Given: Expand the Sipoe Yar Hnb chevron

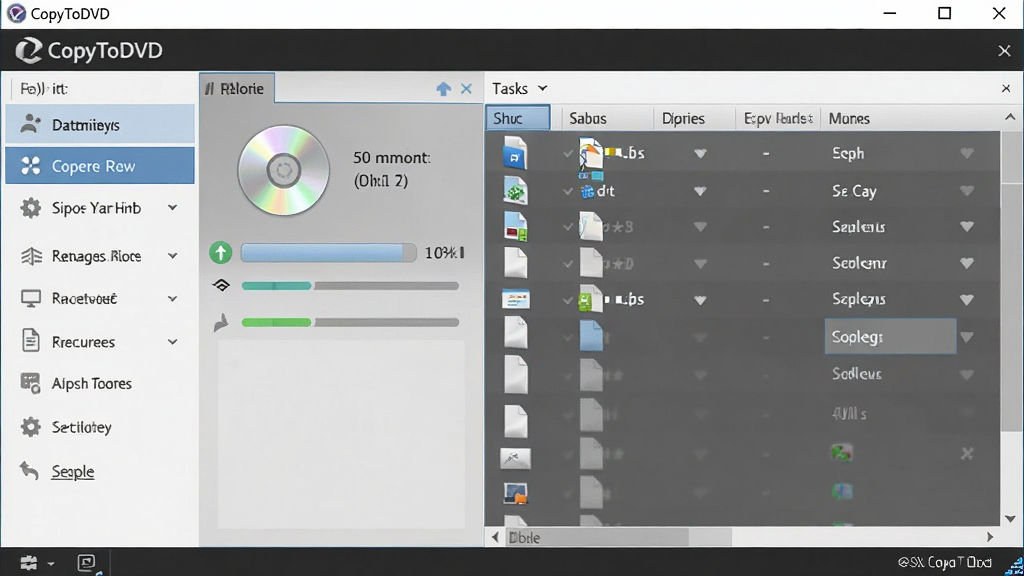Looking at the screenshot, I should [x=172, y=208].
